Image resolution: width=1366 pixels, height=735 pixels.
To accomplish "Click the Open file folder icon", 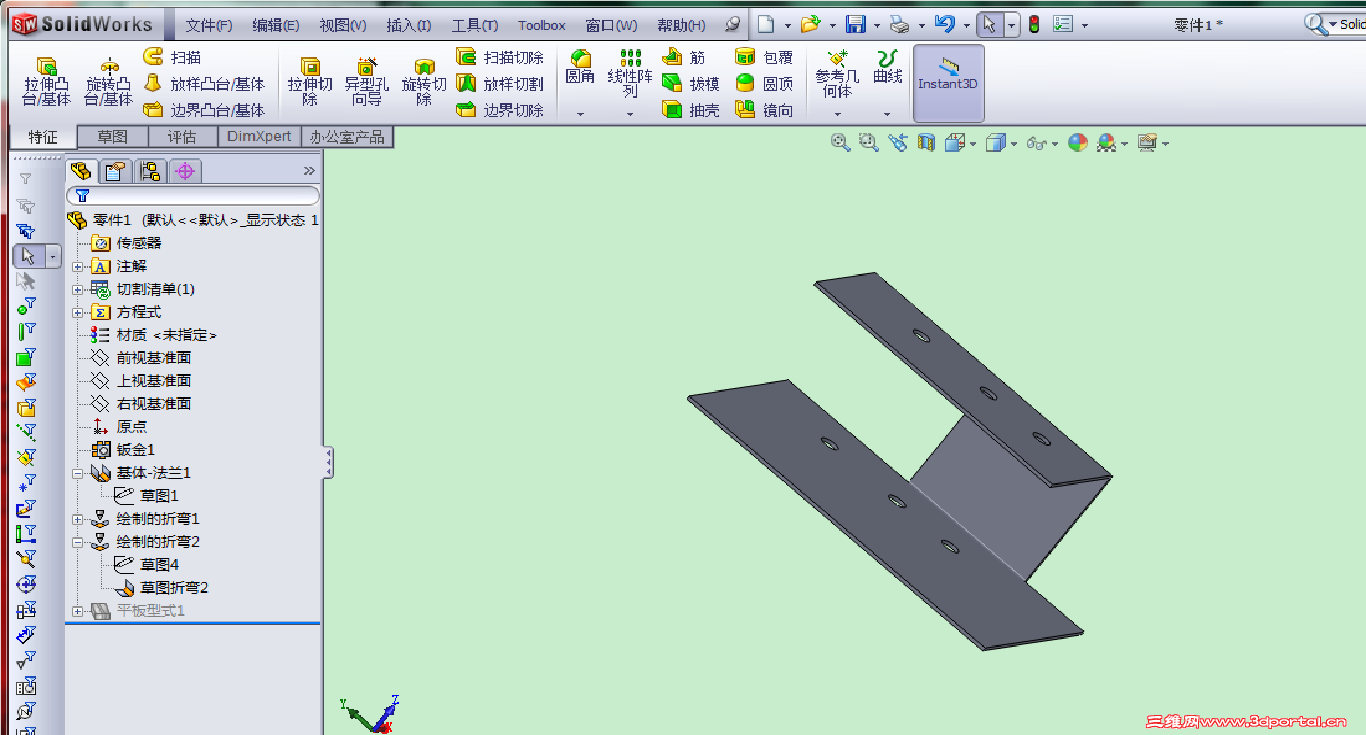I will pos(810,24).
